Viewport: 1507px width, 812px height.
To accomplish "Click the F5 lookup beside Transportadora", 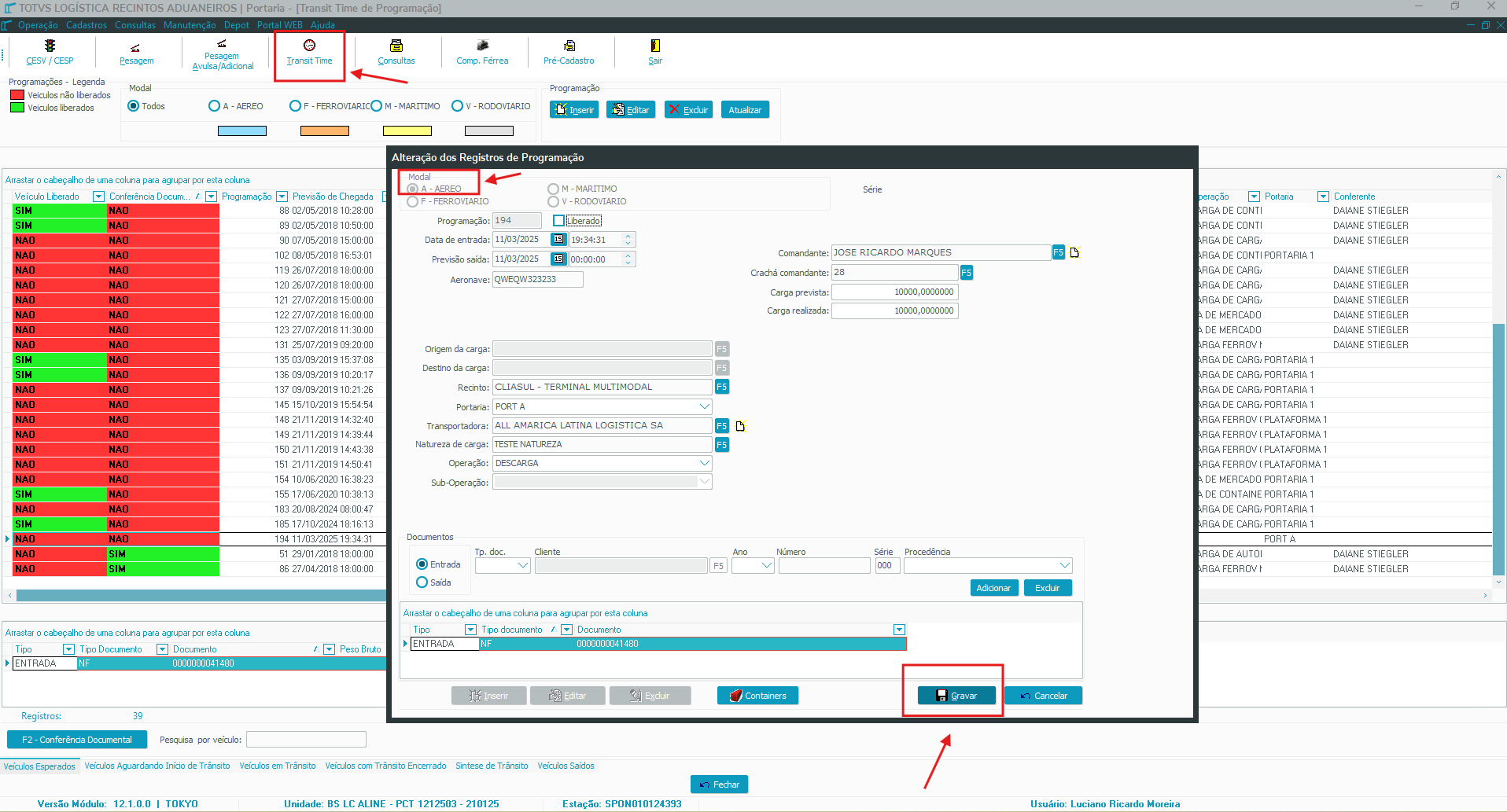I will (x=721, y=426).
